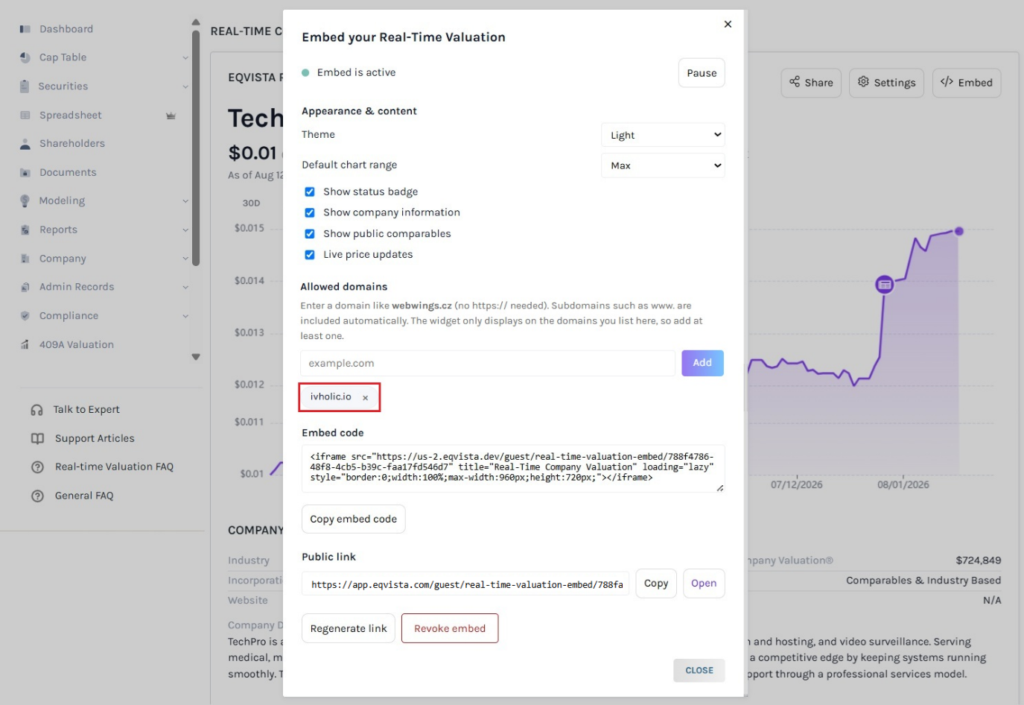Click the Spreadsheet grid icon
This screenshot has height=705, width=1024.
(25, 115)
